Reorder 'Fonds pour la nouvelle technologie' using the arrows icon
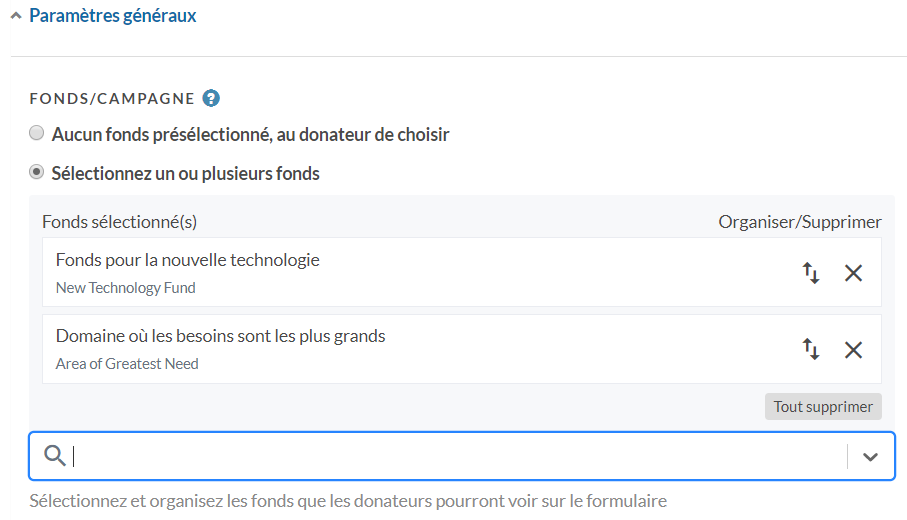Viewport: 907px width, 520px height. click(x=811, y=272)
